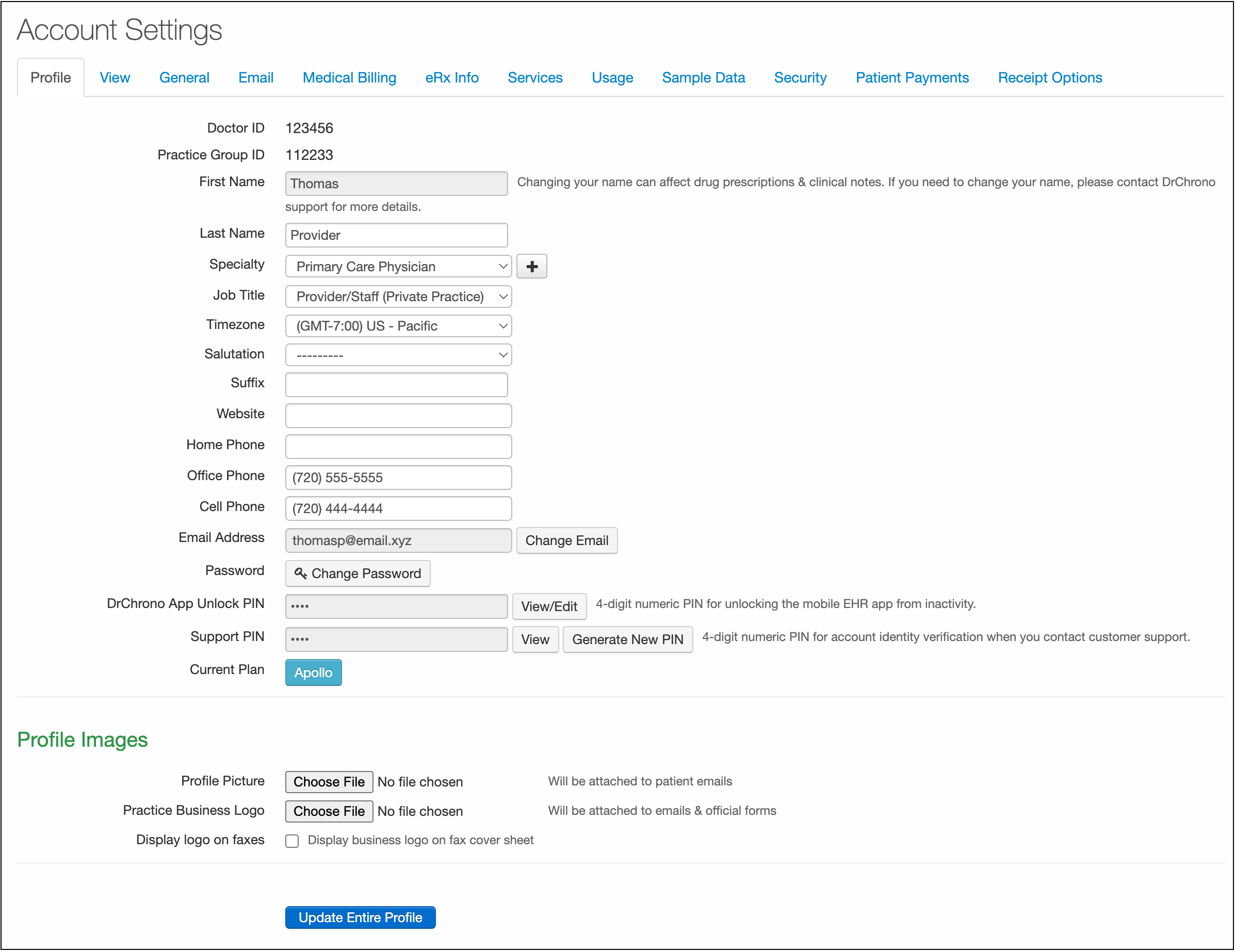
Task: Select the Patient Payments tab
Action: 912,77
